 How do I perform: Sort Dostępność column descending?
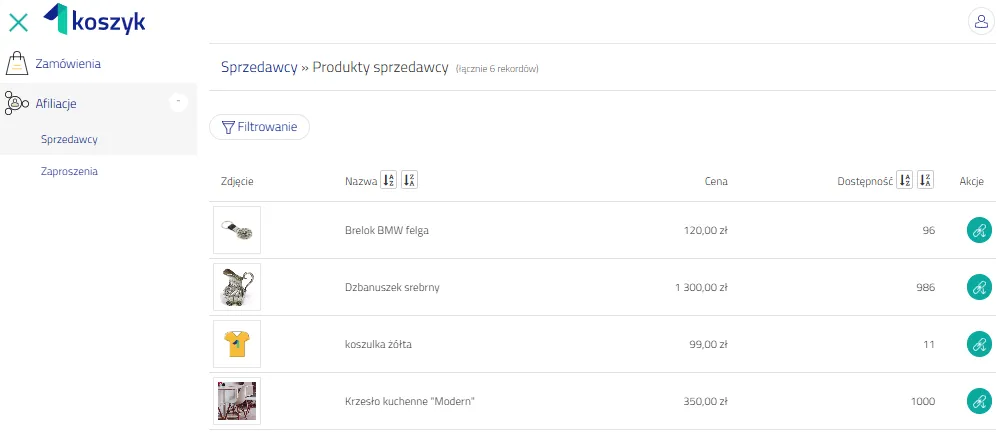click(x=925, y=181)
